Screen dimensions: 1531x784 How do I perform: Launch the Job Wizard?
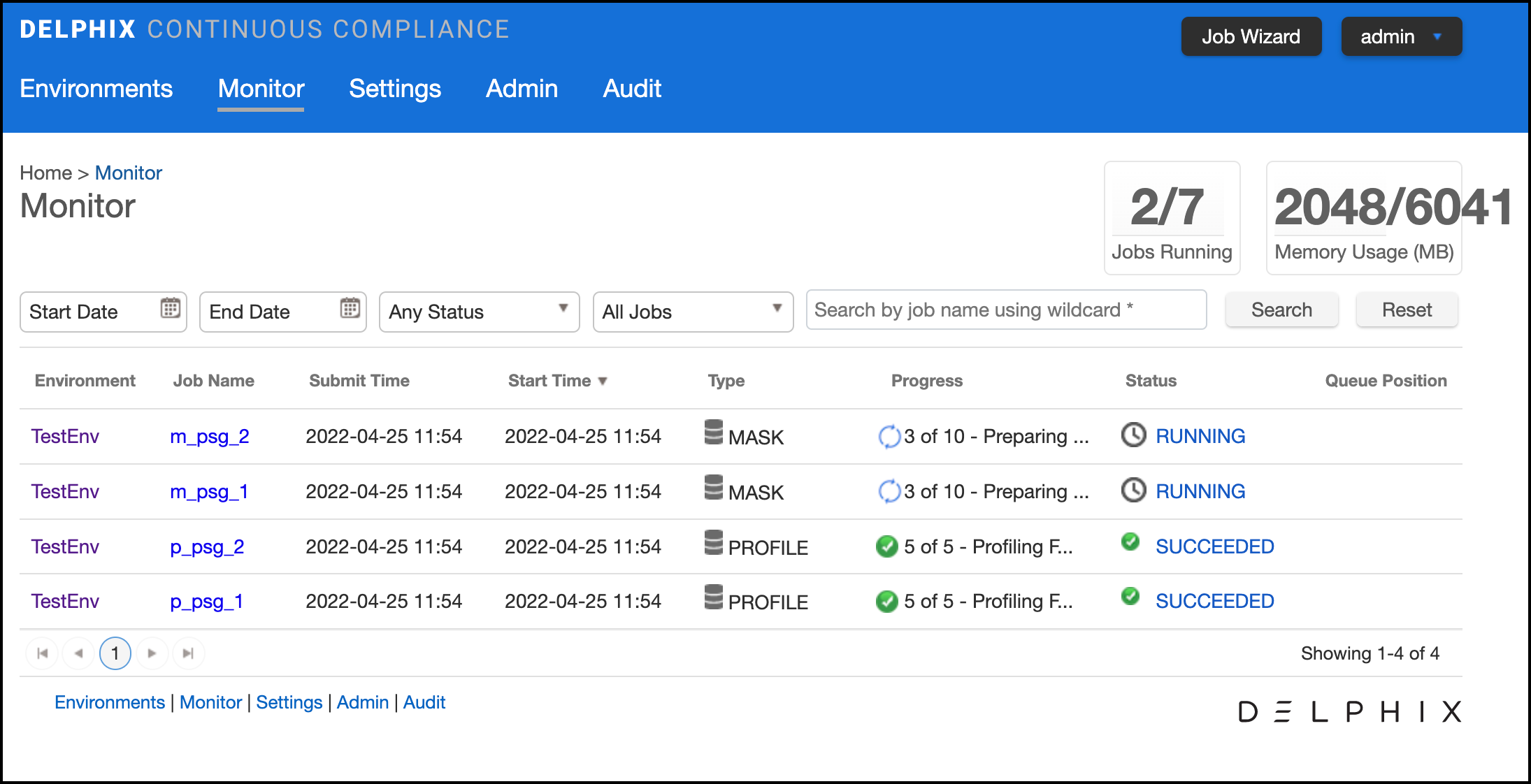(1251, 36)
